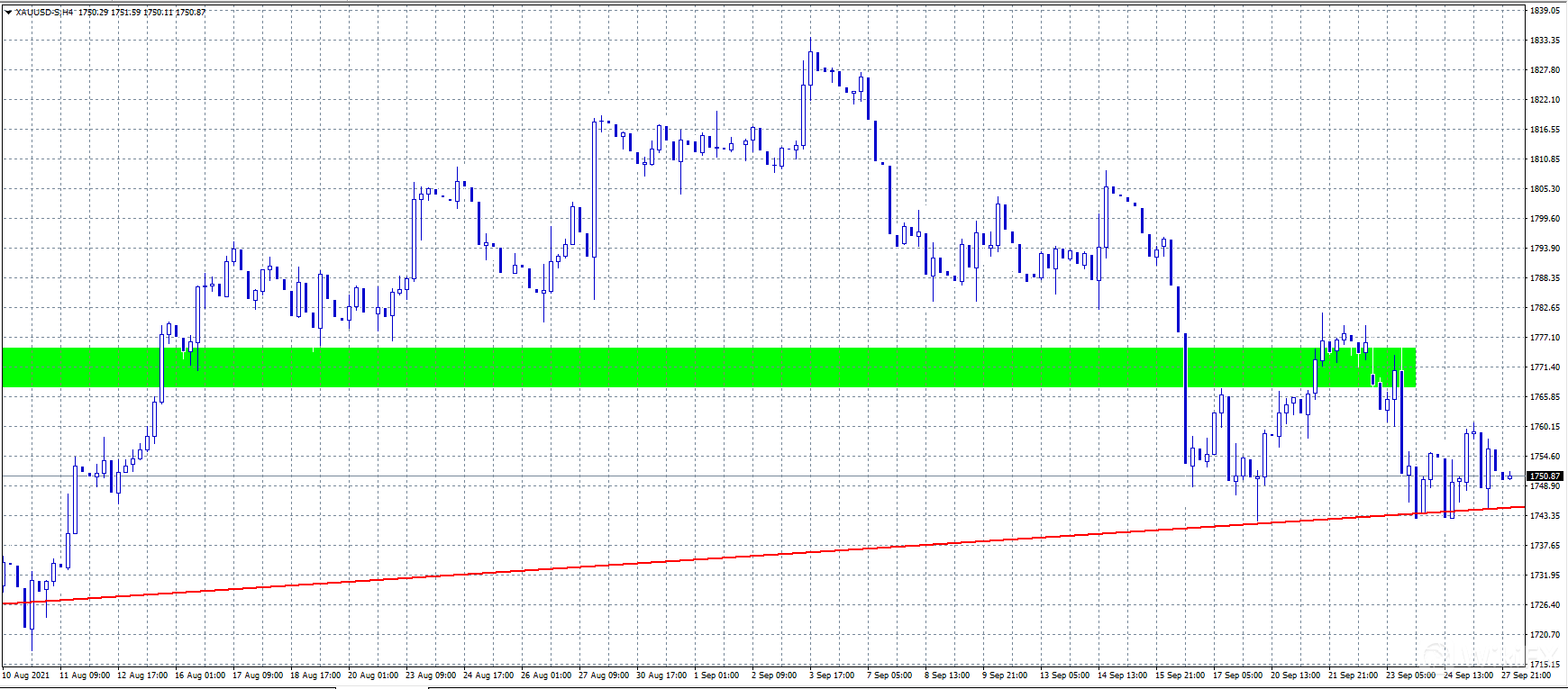Click the 27 Sep 21:00 time label
The height and width of the screenshot is (689, 1568).
click(1526, 675)
